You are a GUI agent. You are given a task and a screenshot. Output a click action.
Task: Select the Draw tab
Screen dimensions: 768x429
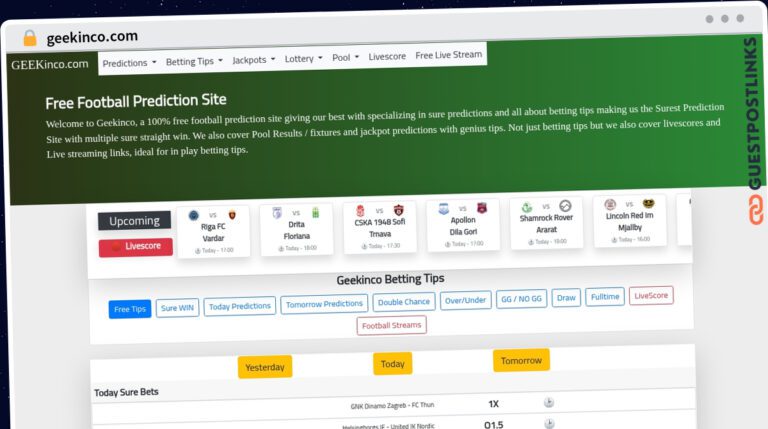566,298
